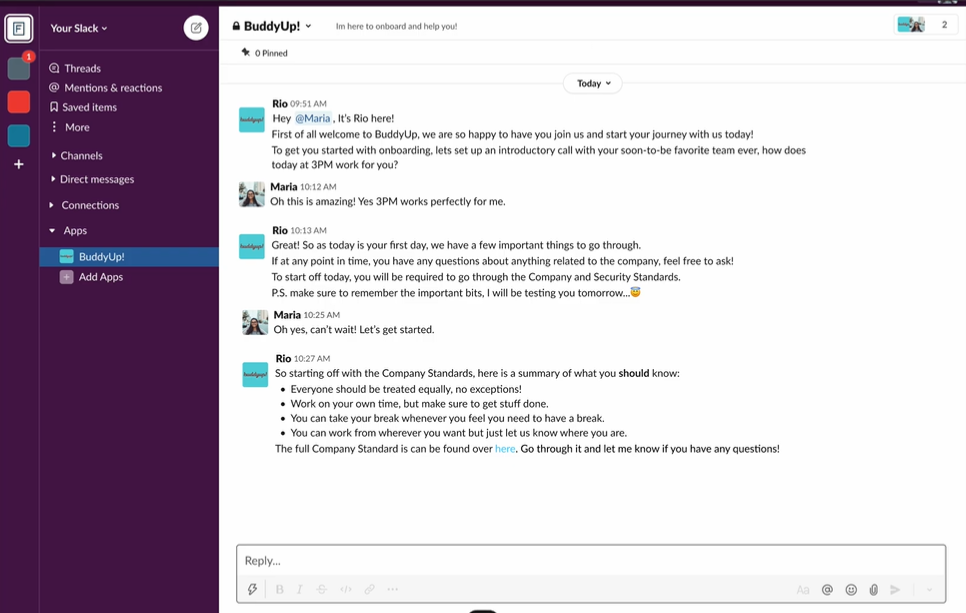Open the Company Standard 'here' link

tap(505, 449)
